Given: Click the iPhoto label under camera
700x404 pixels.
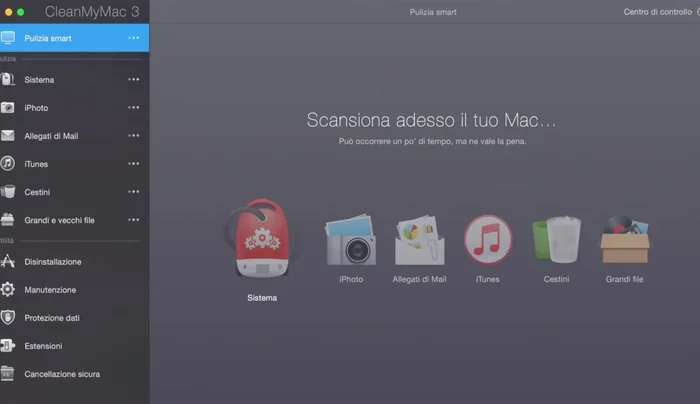Looking at the screenshot, I should [x=351, y=279].
